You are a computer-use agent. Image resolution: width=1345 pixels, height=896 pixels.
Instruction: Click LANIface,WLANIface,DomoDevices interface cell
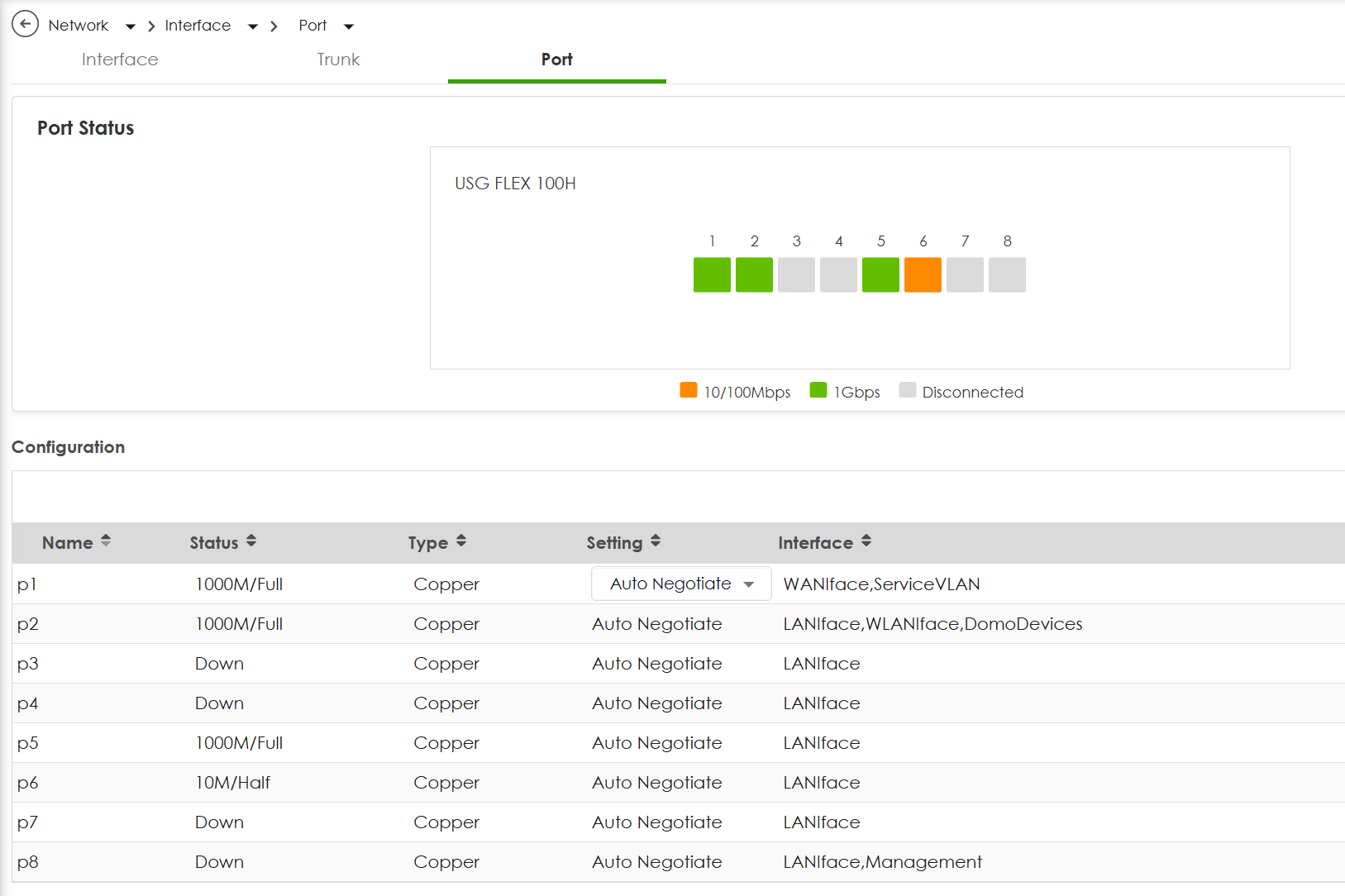tap(932, 624)
